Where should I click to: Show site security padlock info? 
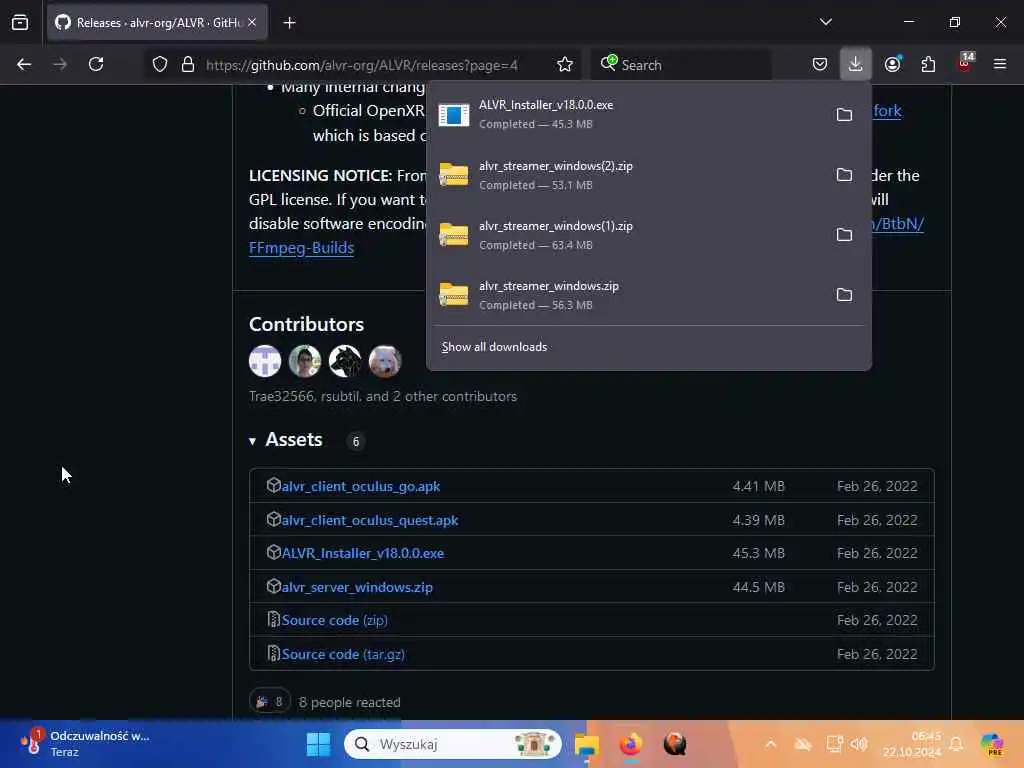click(x=188, y=65)
